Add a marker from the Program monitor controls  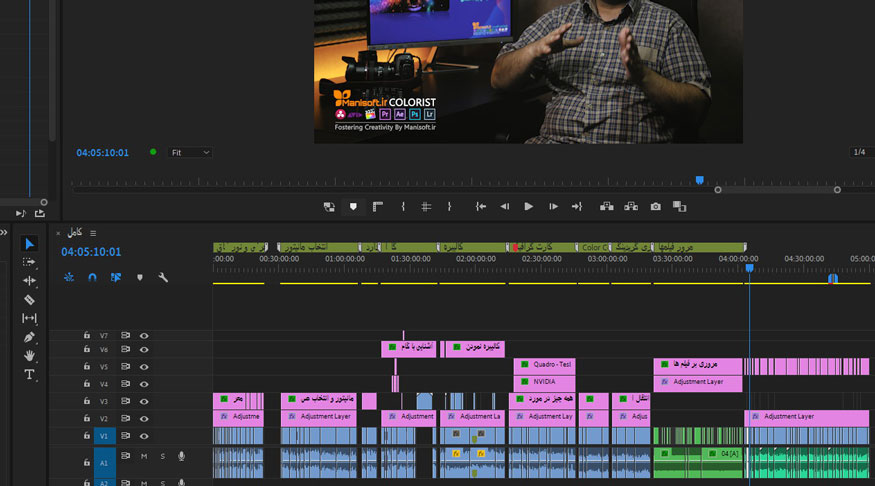(x=353, y=207)
